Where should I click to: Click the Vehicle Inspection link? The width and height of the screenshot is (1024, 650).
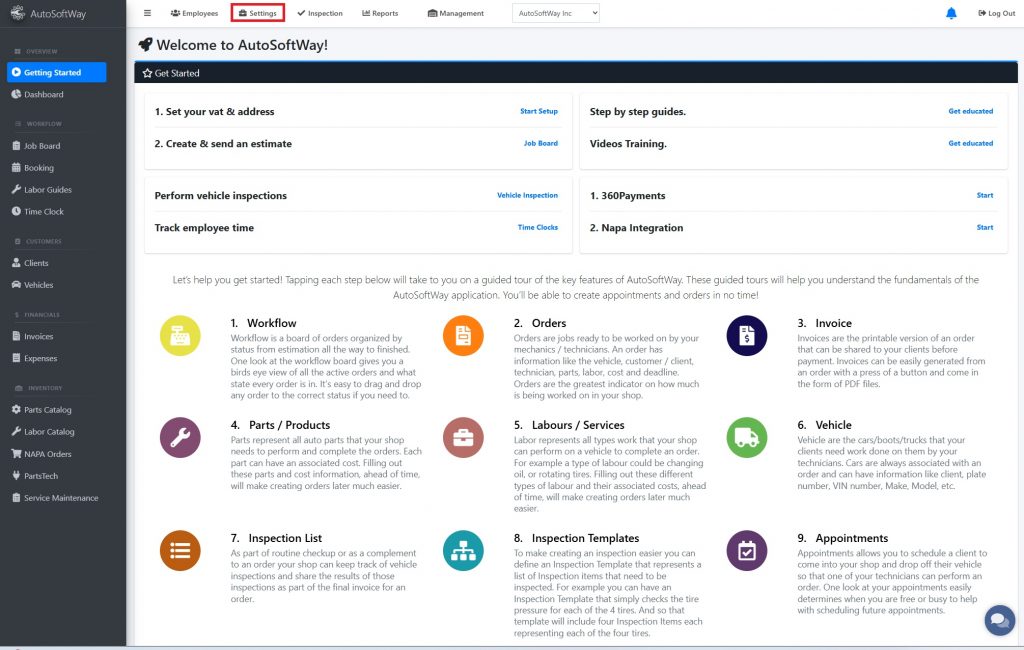coord(527,196)
